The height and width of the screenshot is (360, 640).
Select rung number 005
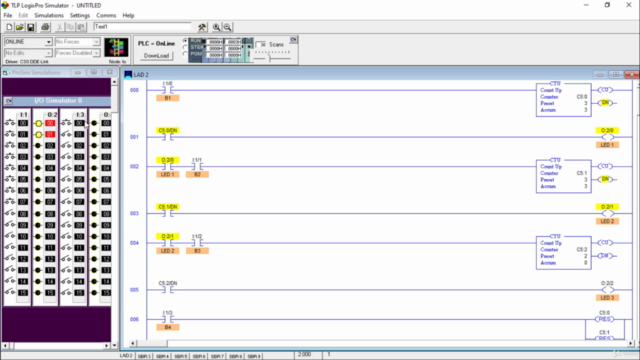[x=134, y=290]
